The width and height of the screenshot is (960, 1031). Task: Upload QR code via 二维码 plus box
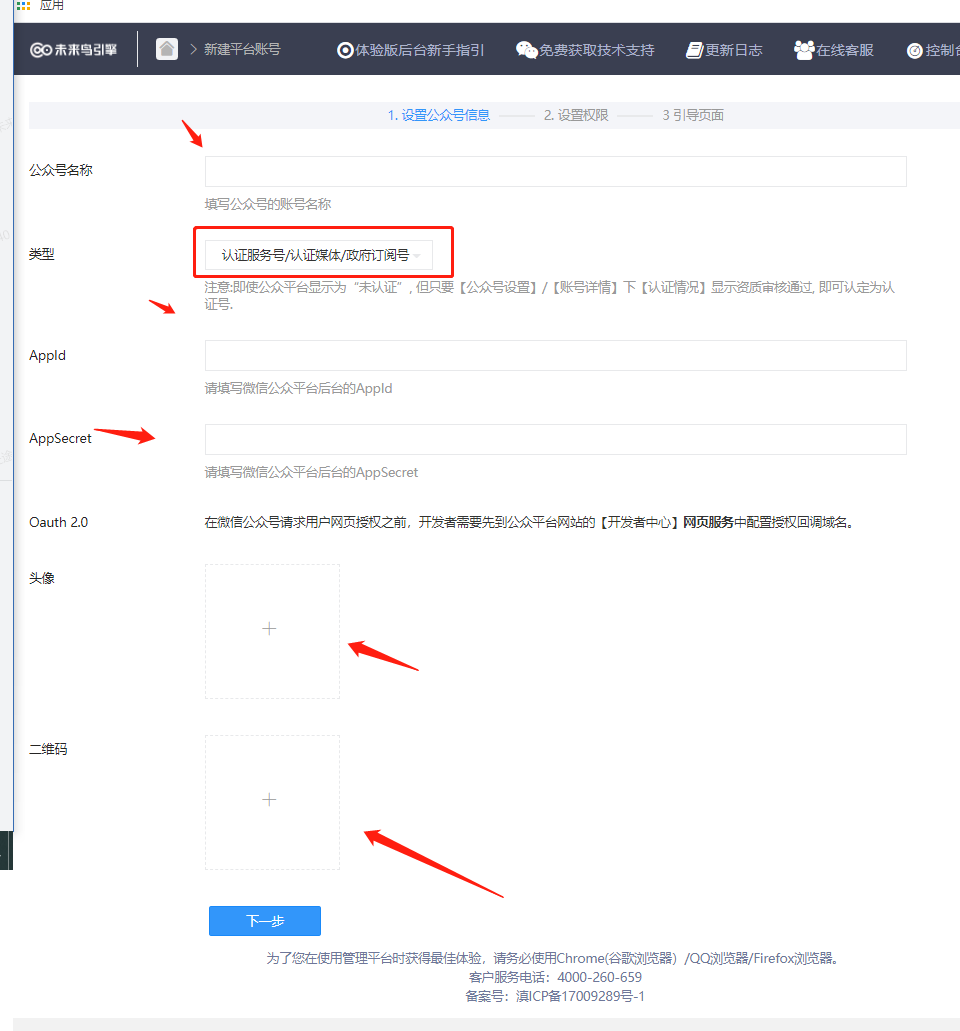tap(272, 802)
